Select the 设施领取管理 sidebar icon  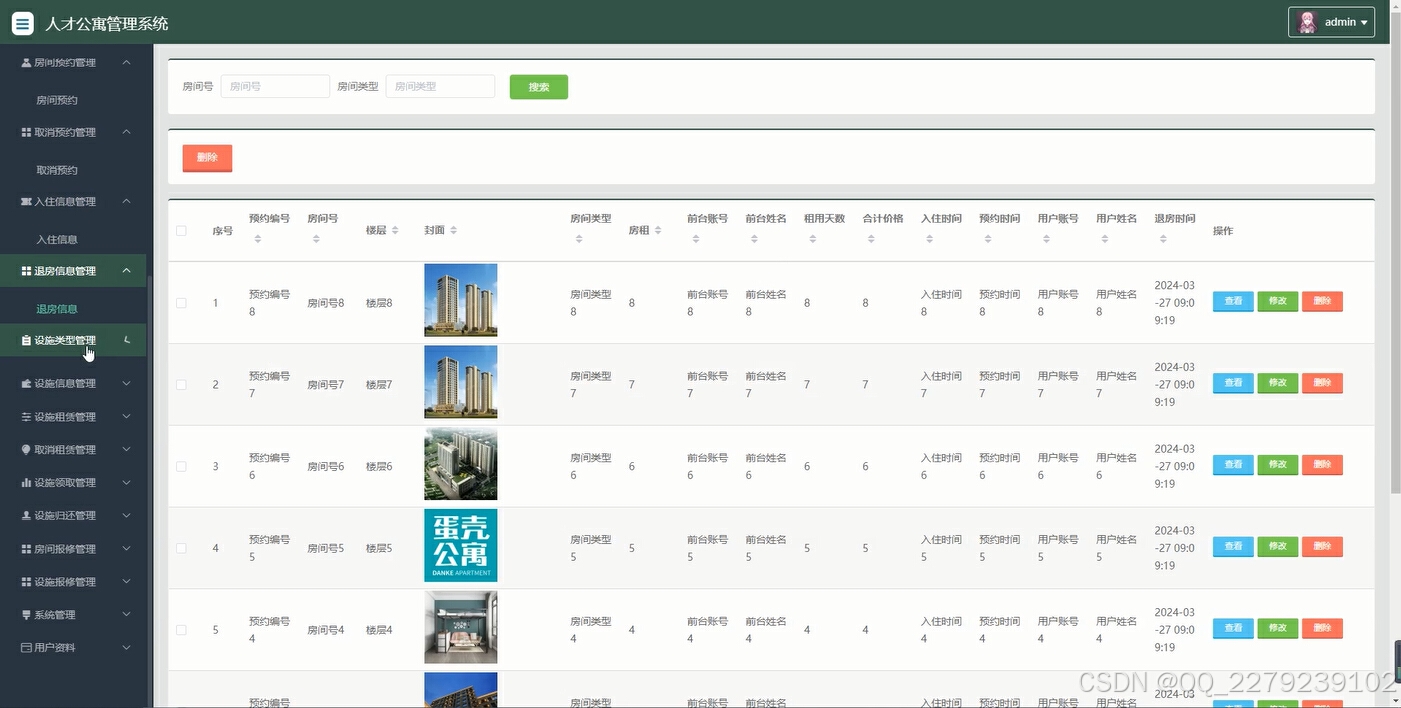coord(28,482)
